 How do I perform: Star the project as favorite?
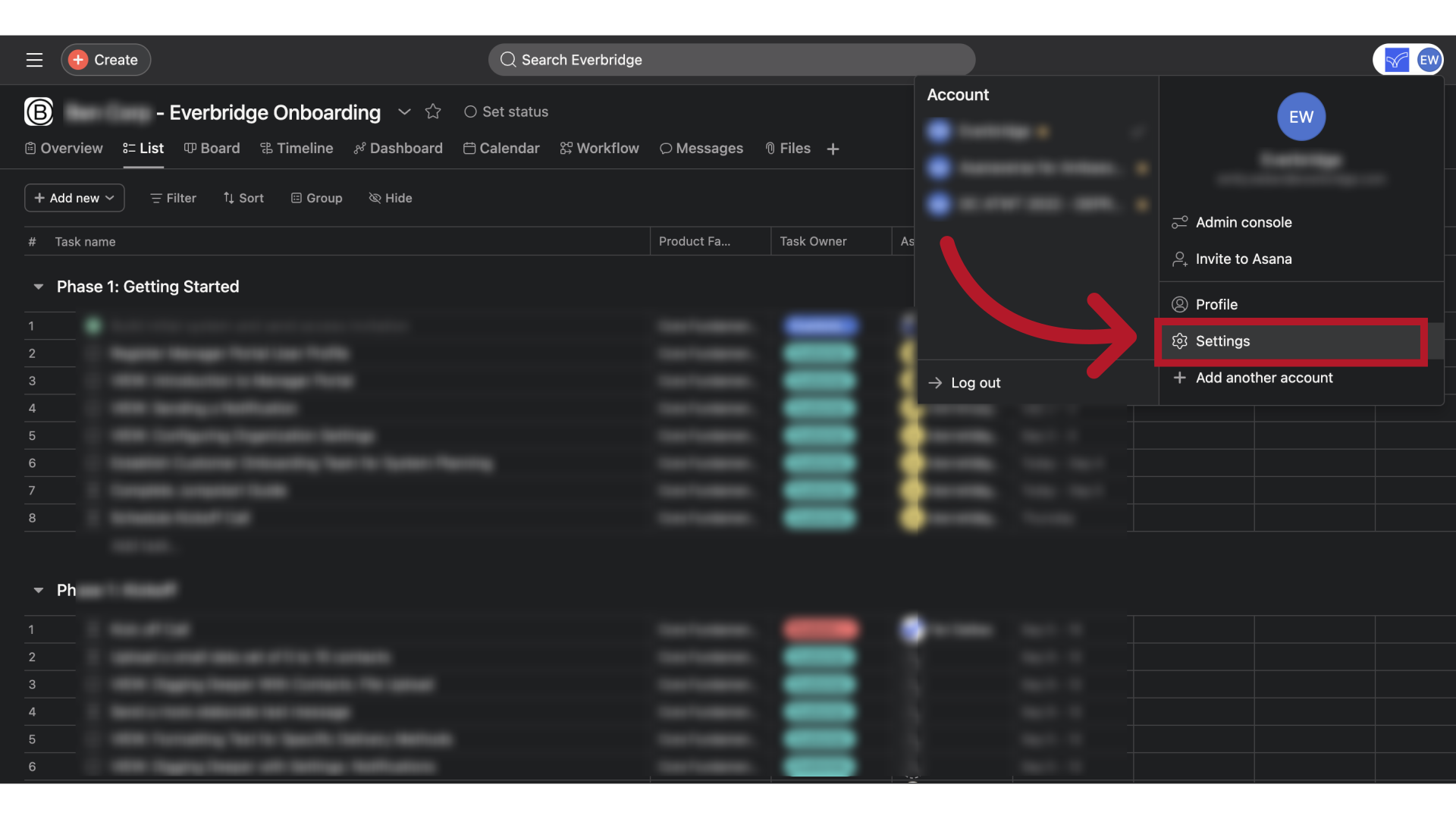pyautogui.click(x=433, y=111)
